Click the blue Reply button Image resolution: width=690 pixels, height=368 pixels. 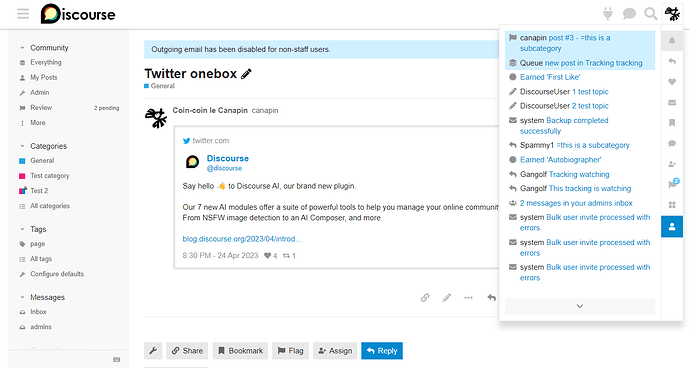pyautogui.click(x=382, y=351)
